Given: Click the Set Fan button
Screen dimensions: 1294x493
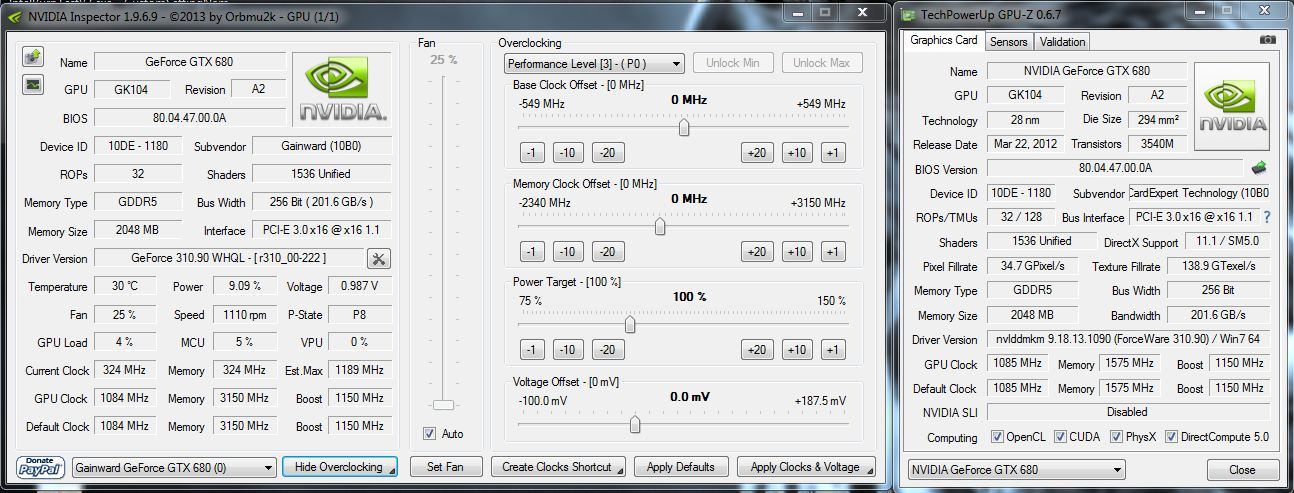Looking at the screenshot, I should point(445,467).
